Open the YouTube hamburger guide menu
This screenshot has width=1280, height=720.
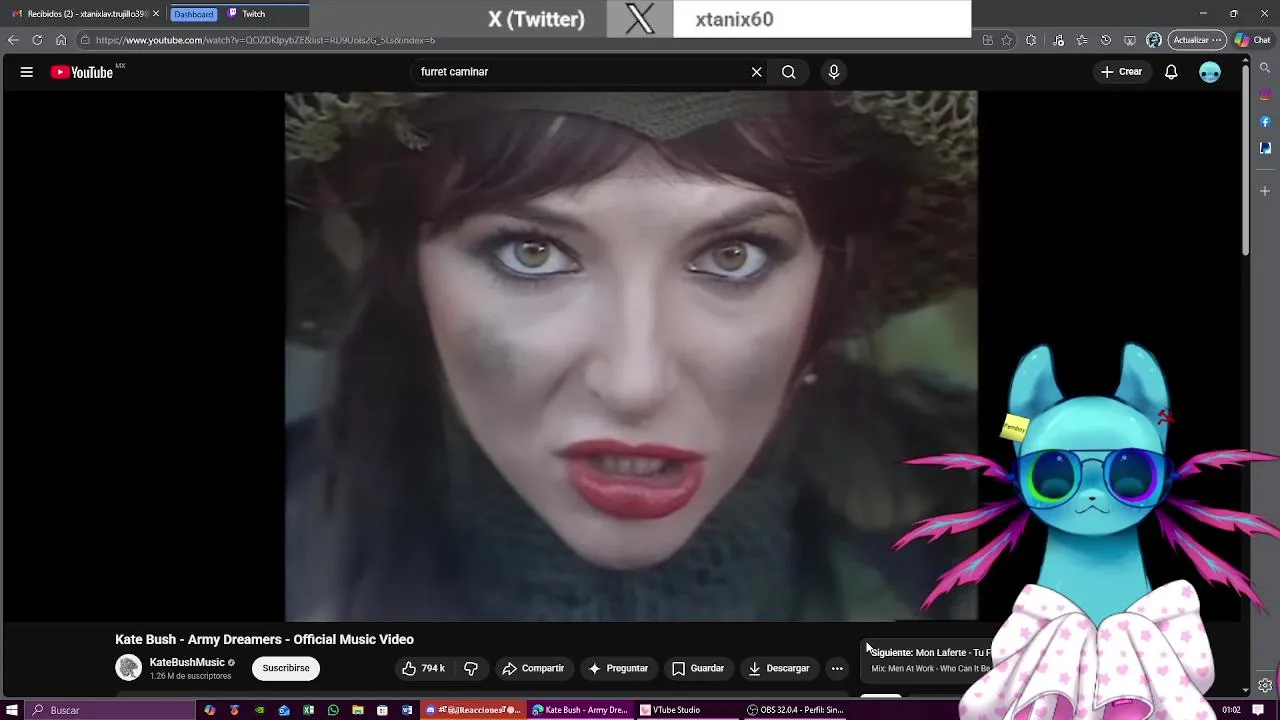[27, 72]
